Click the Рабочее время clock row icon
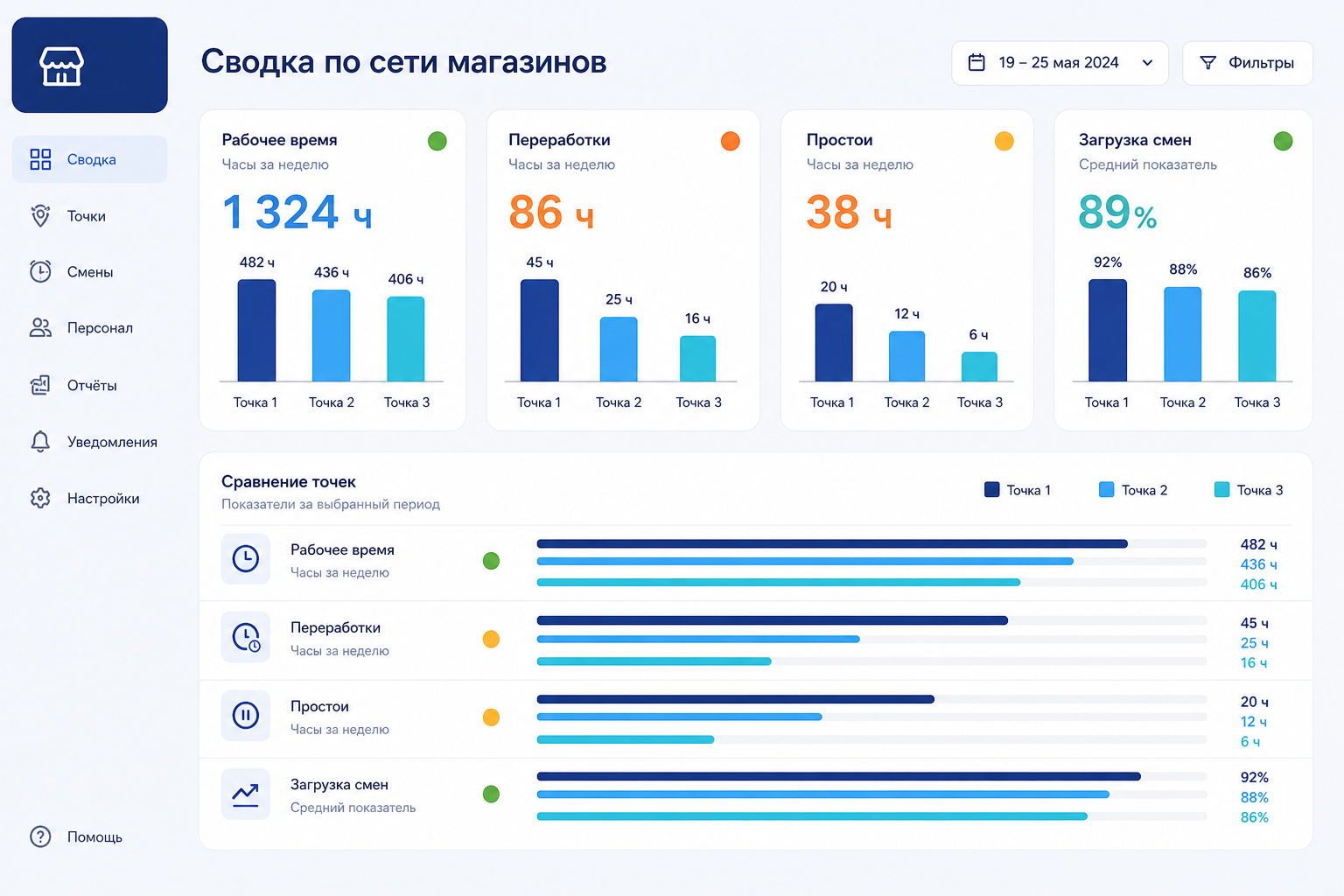The image size is (1344, 896). (246, 558)
